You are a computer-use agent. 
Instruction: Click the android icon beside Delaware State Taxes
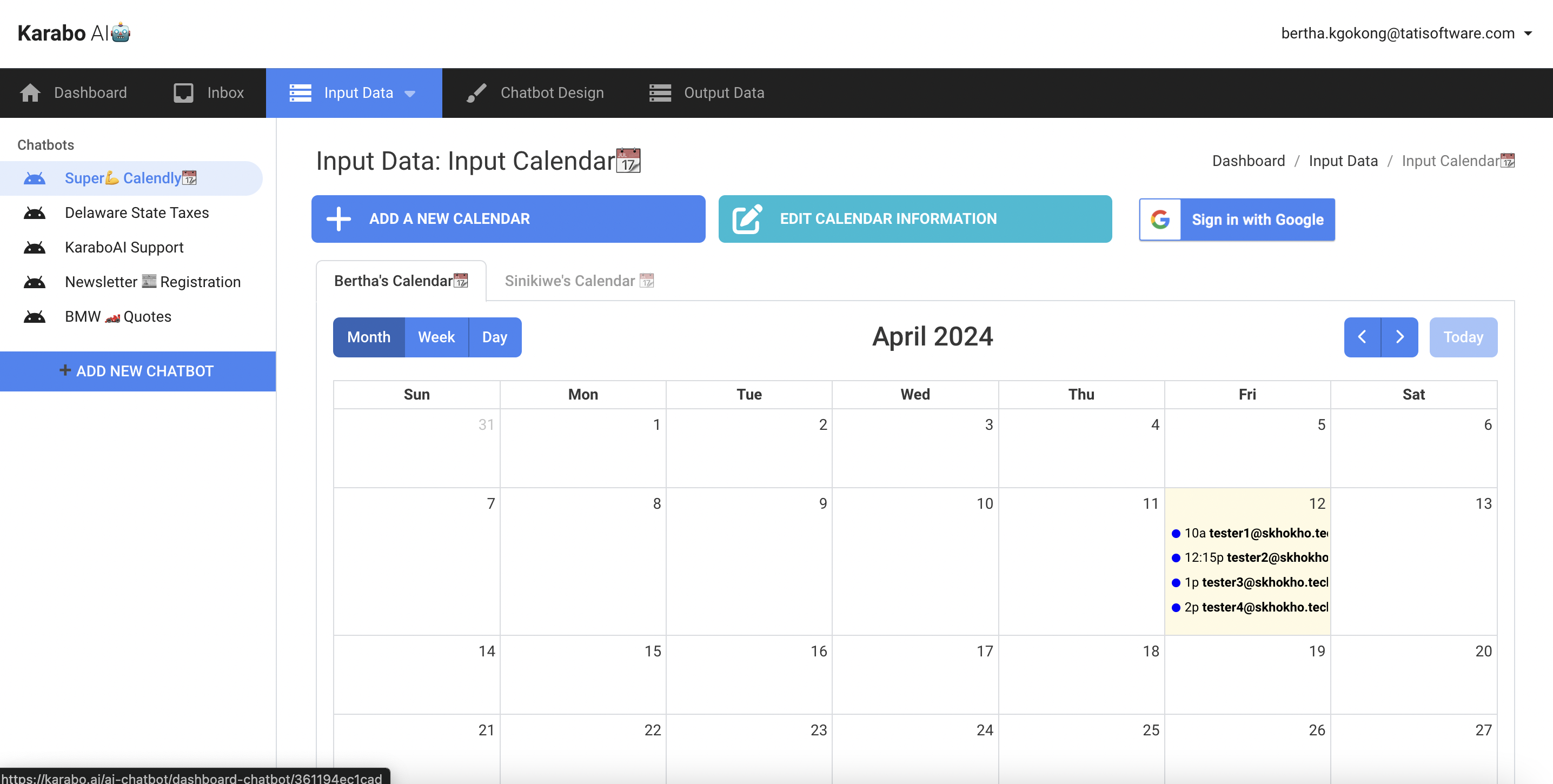click(35, 212)
